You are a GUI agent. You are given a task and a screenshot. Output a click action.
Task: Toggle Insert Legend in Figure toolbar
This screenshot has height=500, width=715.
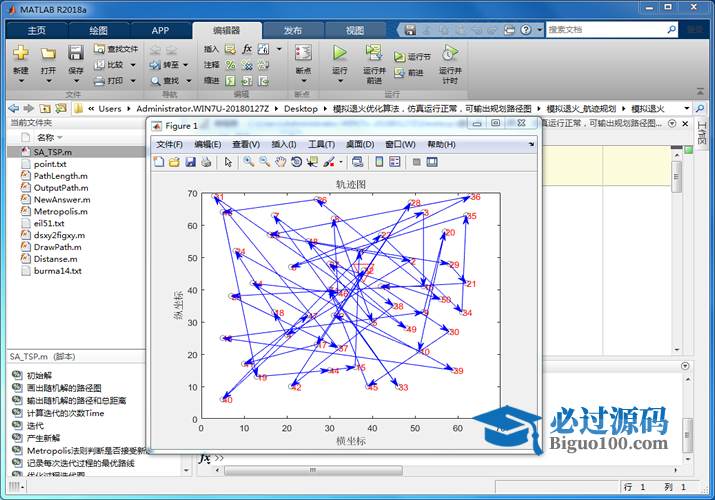point(394,161)
